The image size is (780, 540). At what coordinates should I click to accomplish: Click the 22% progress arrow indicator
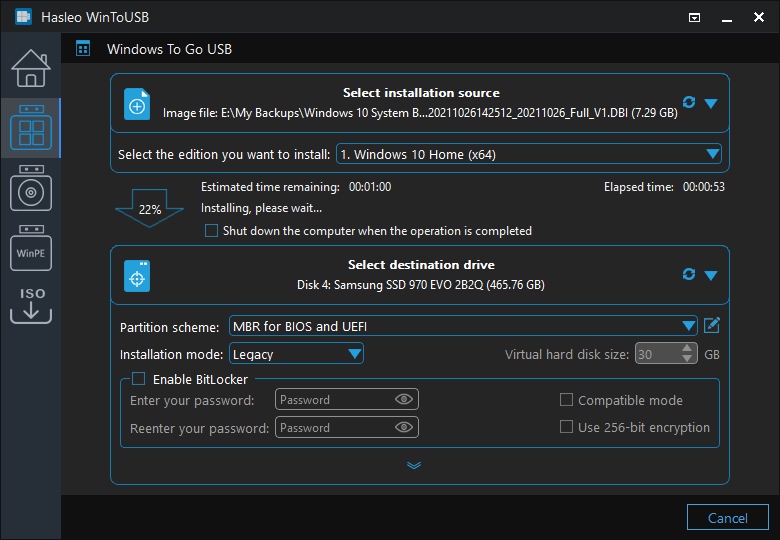[149, 208]
